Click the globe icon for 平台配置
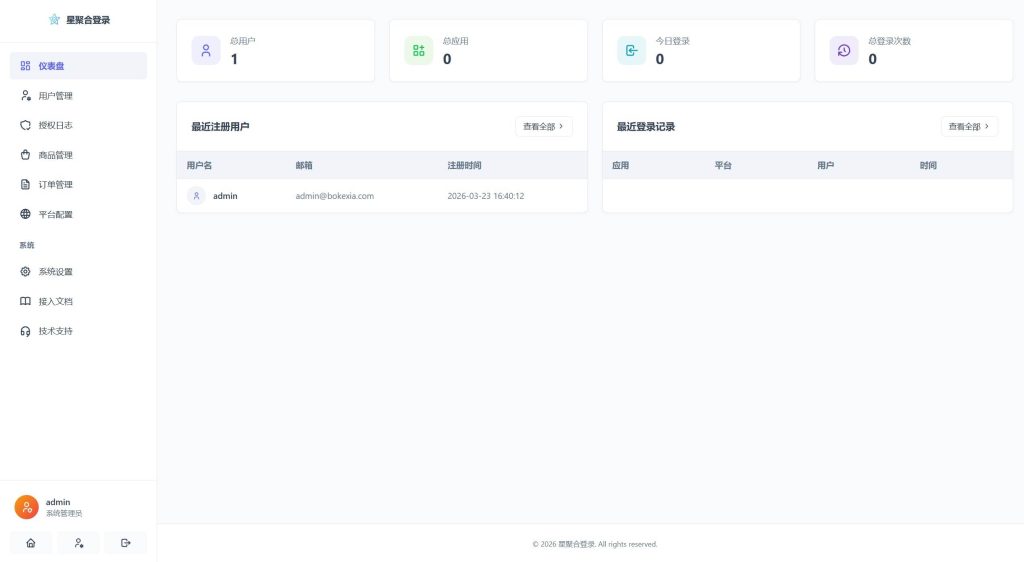The height and width of the screenshot is (562, 1024). (25, 214)
